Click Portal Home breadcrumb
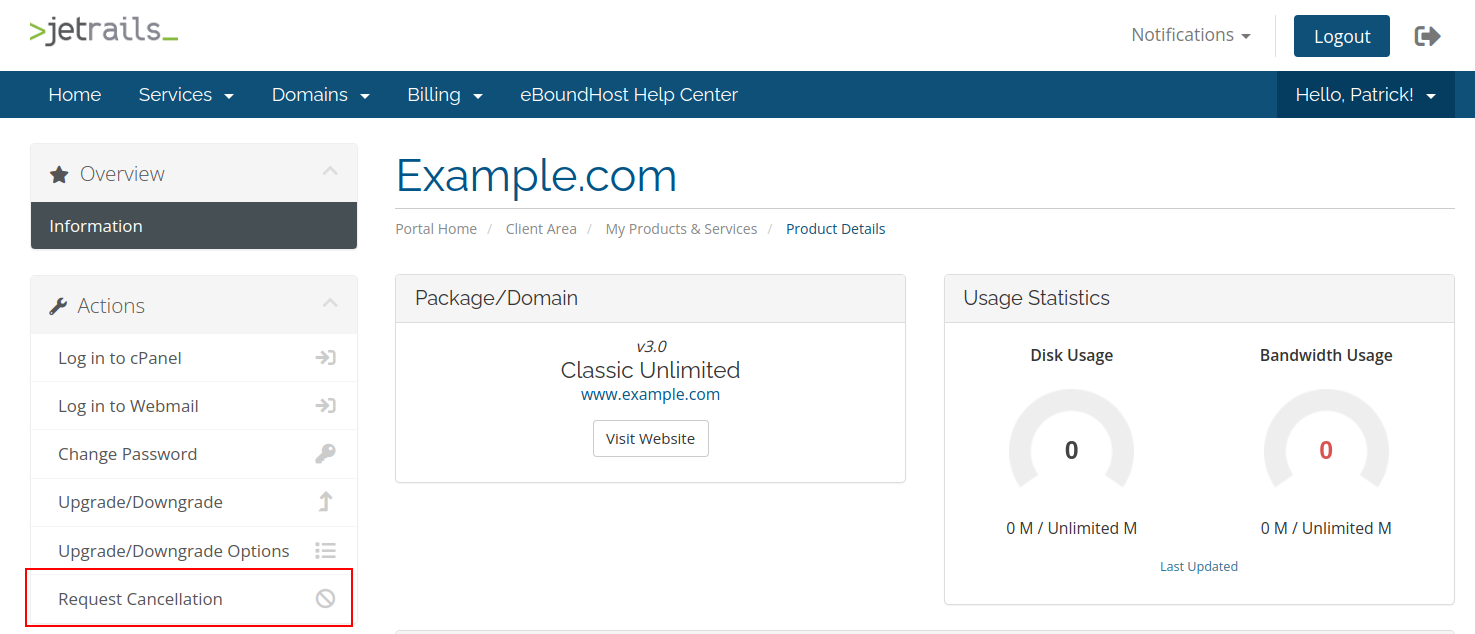Screen dimensions: 1475x634 click(x=436, y=229)
